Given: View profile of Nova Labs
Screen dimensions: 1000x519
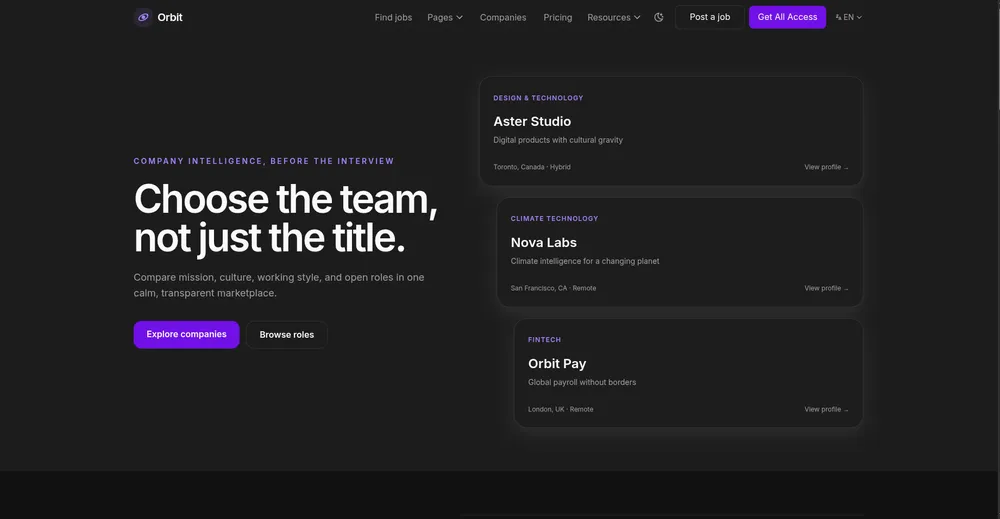Looking at the screenshot, I should [826, 288].
